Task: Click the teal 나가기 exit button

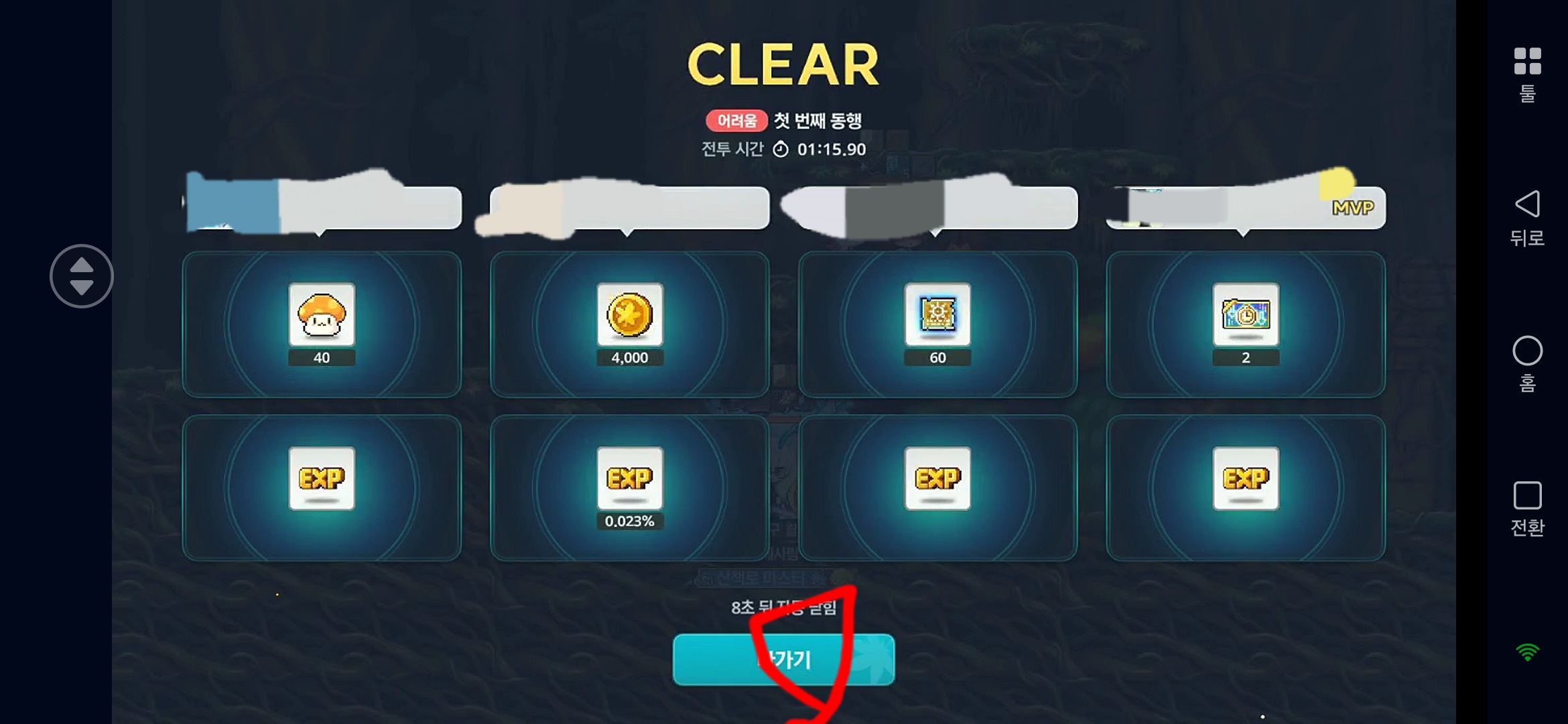Action: tap(783, 660)
